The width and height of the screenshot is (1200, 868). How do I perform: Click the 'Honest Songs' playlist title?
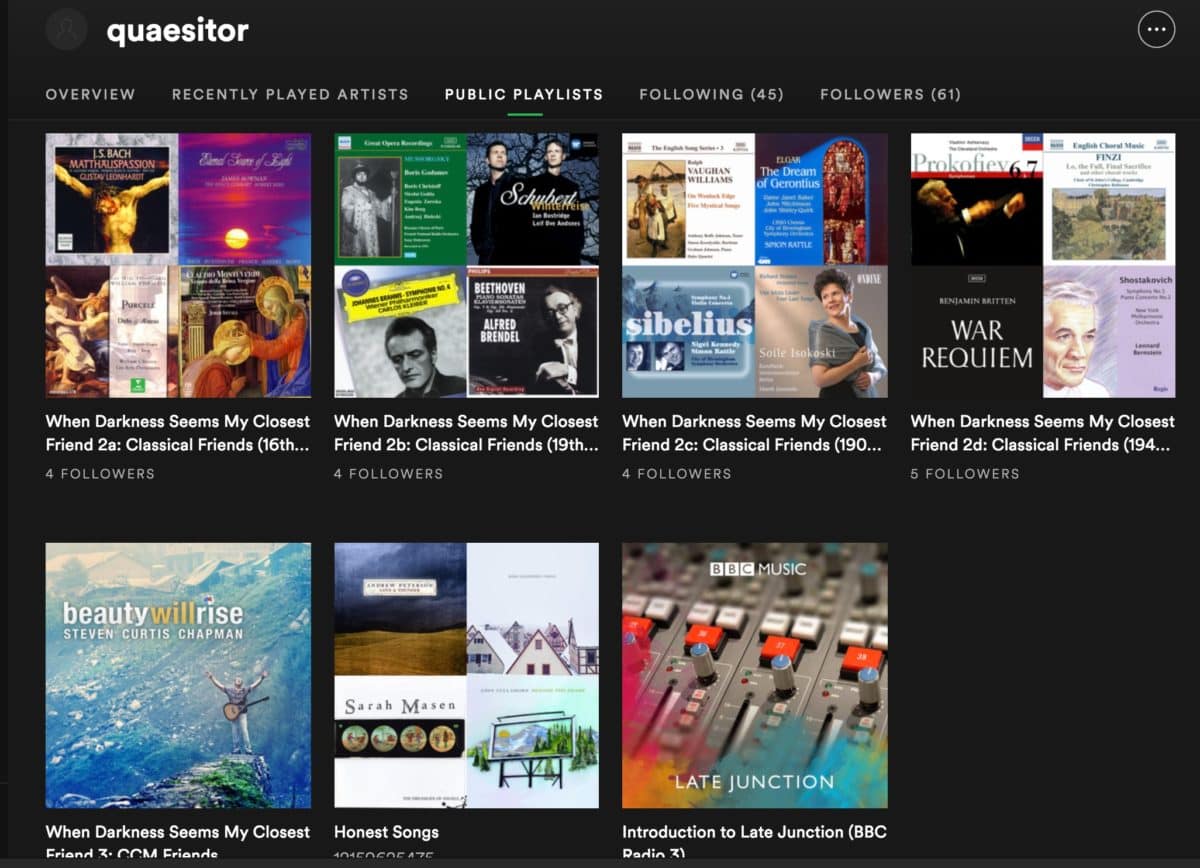(386, 832)
